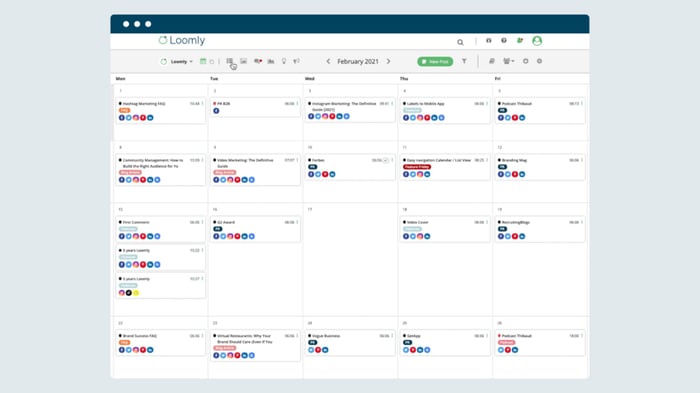Open the interactions comments icon
This screenshot has height=393, width=700.
[258, 61]
